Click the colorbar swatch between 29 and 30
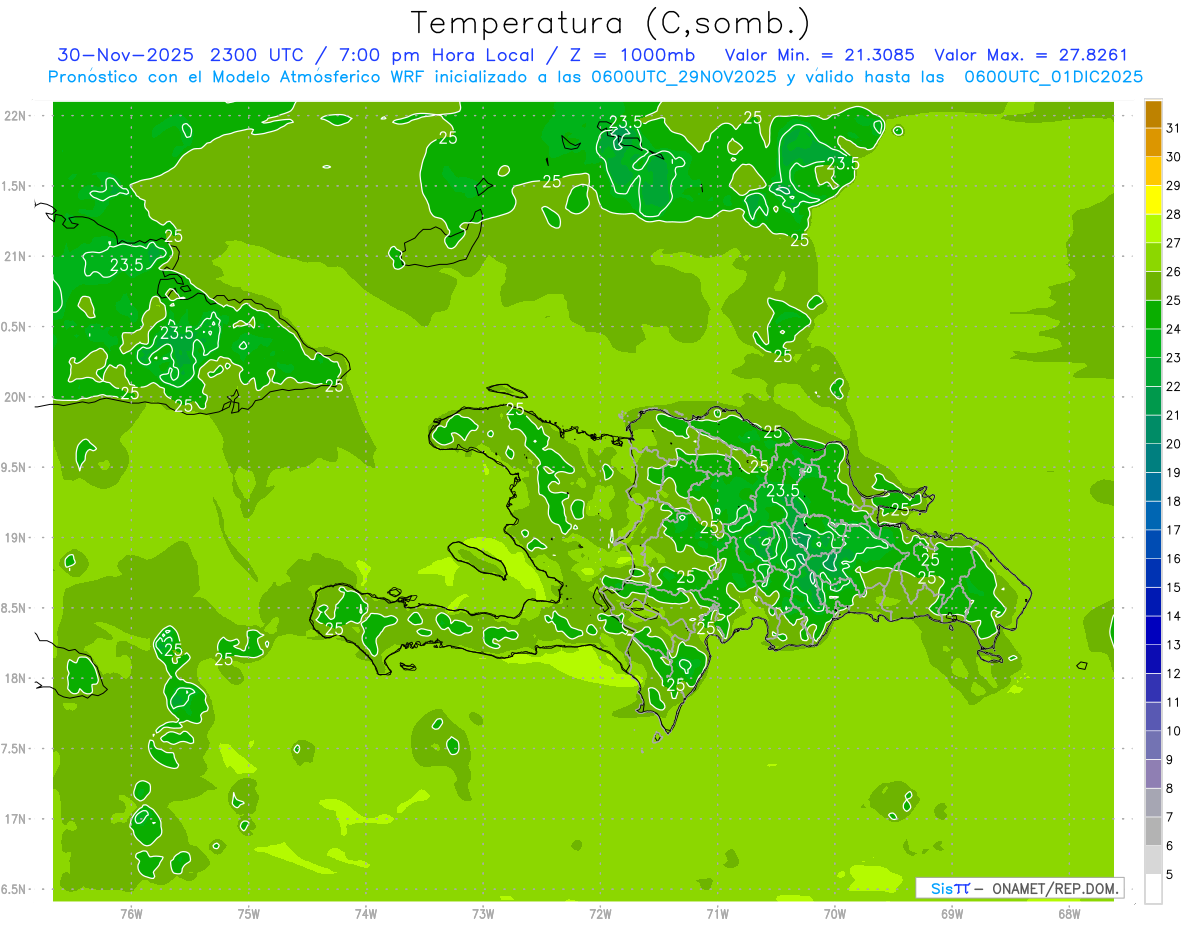This screenshot has height=927, width=1200. tap(1153, 172)
